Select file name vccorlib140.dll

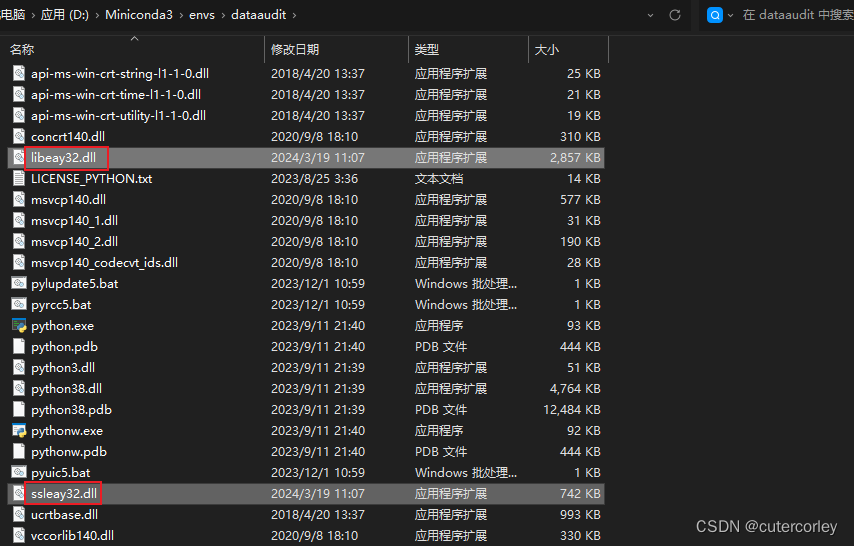click(x=72, y=536)
